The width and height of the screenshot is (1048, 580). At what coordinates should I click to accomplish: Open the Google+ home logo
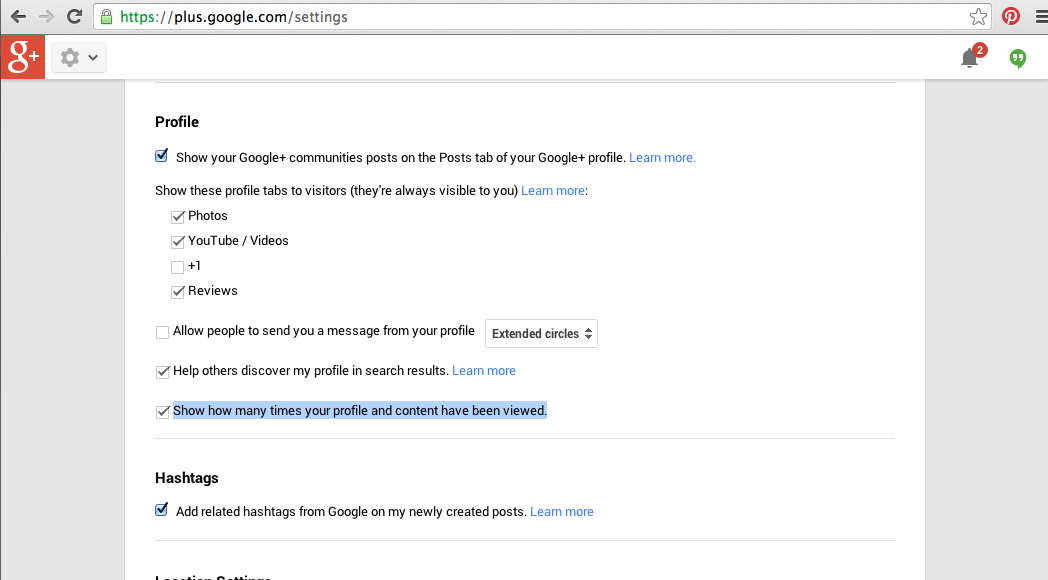[x=22, y=57]
